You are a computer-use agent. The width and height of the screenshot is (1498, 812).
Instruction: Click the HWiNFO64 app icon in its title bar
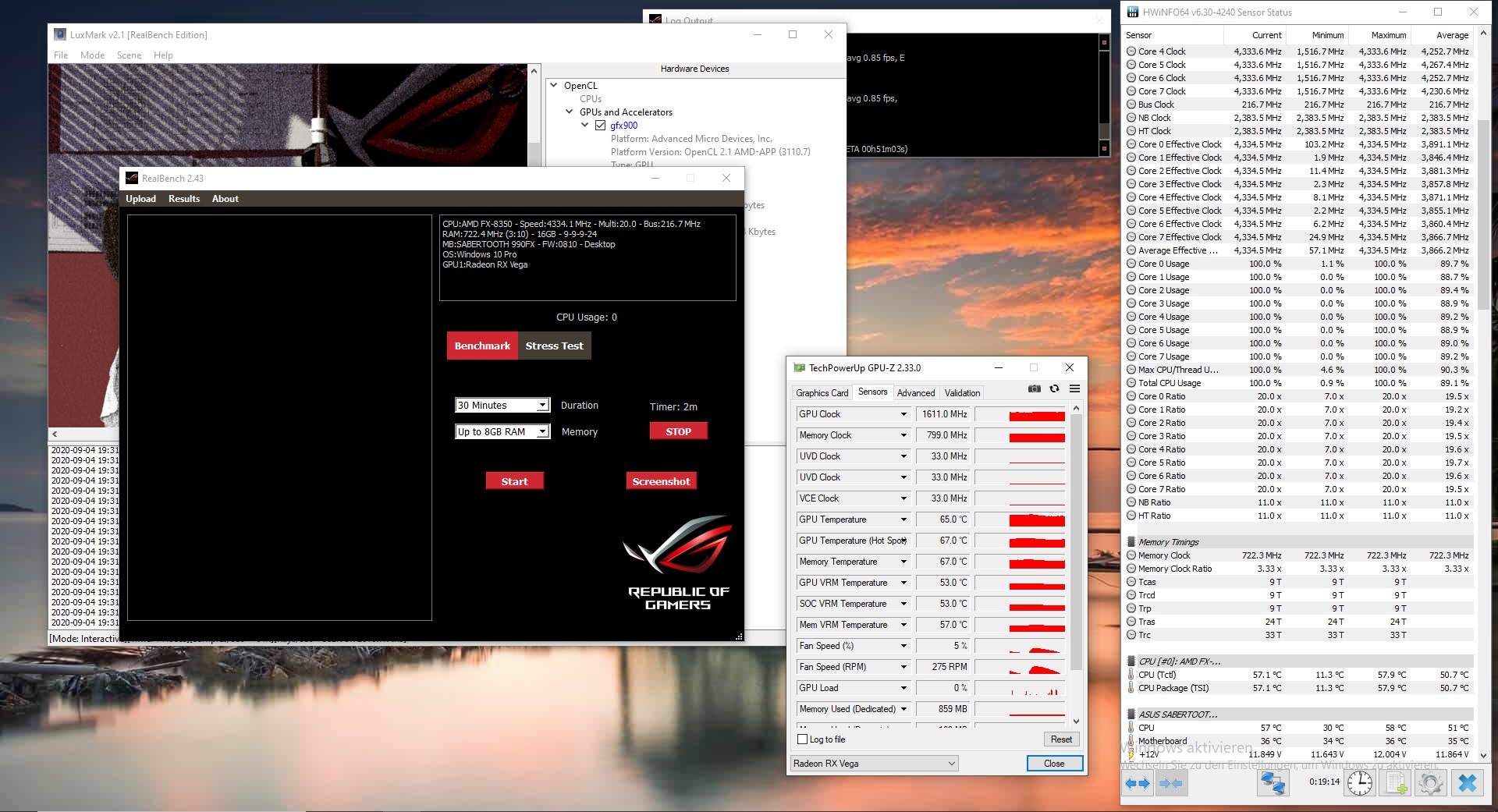click(x=1133, y=12)
